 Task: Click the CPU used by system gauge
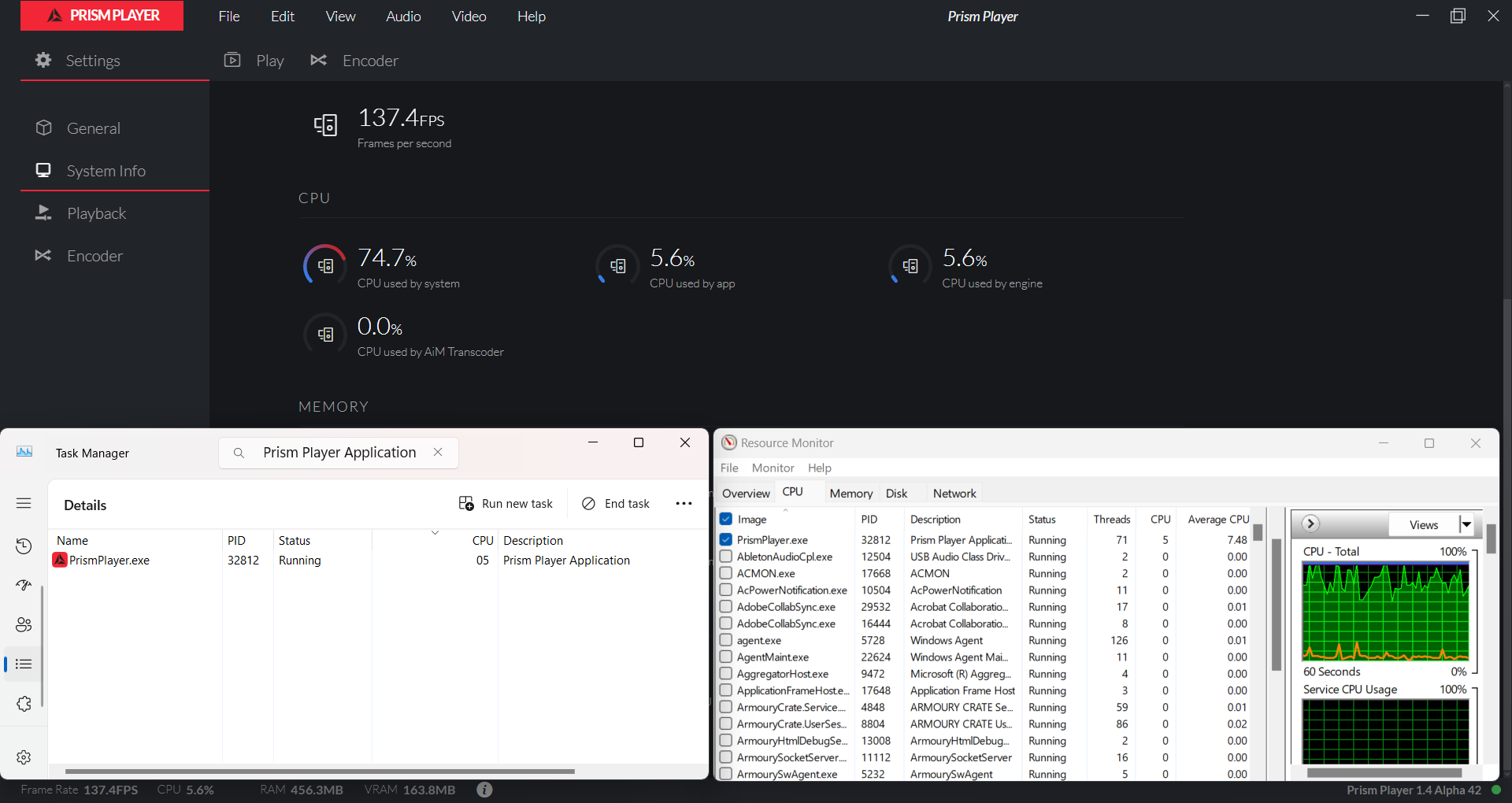(x=325, y=266)
